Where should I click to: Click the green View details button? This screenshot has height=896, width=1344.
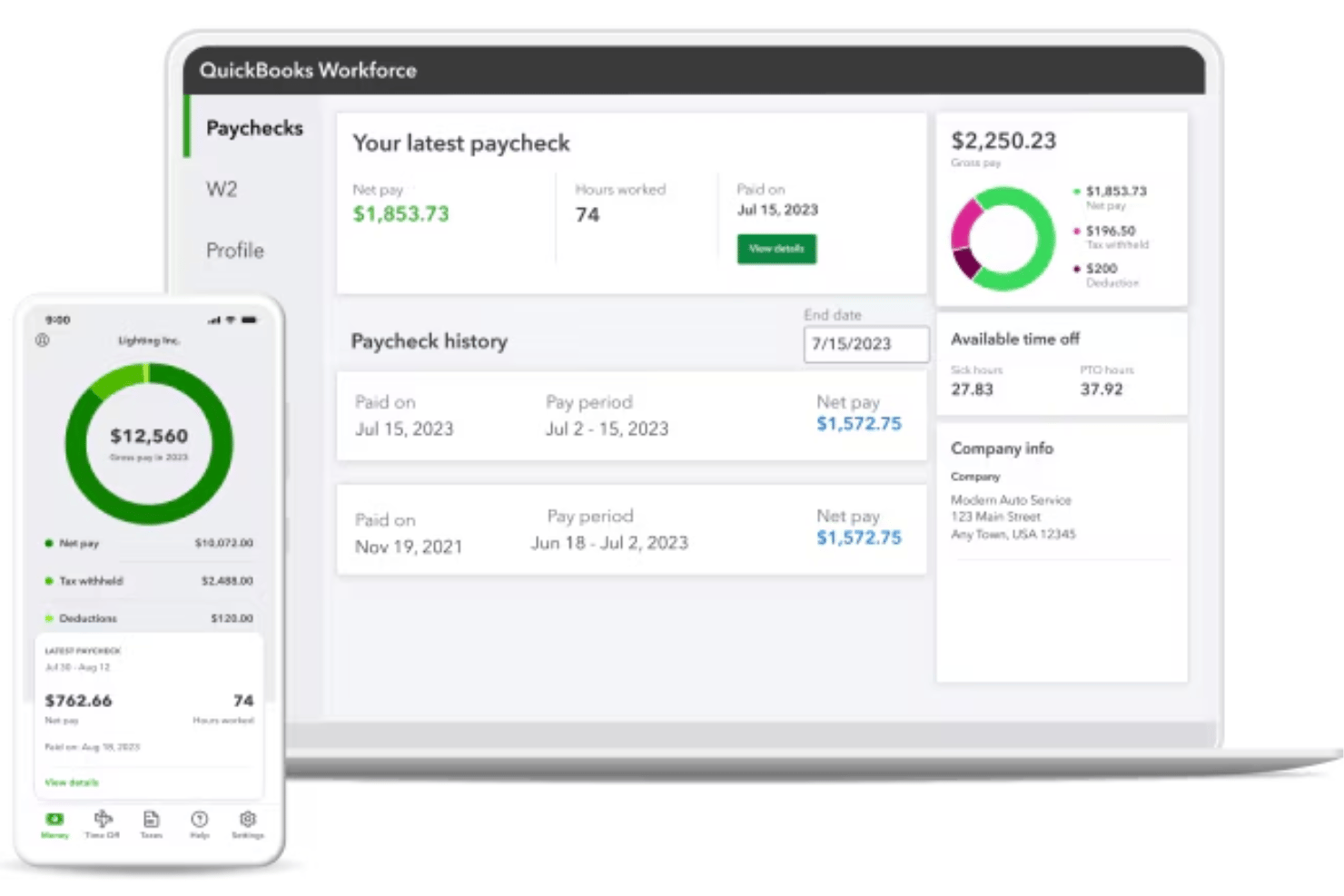(x=776, y=249)
